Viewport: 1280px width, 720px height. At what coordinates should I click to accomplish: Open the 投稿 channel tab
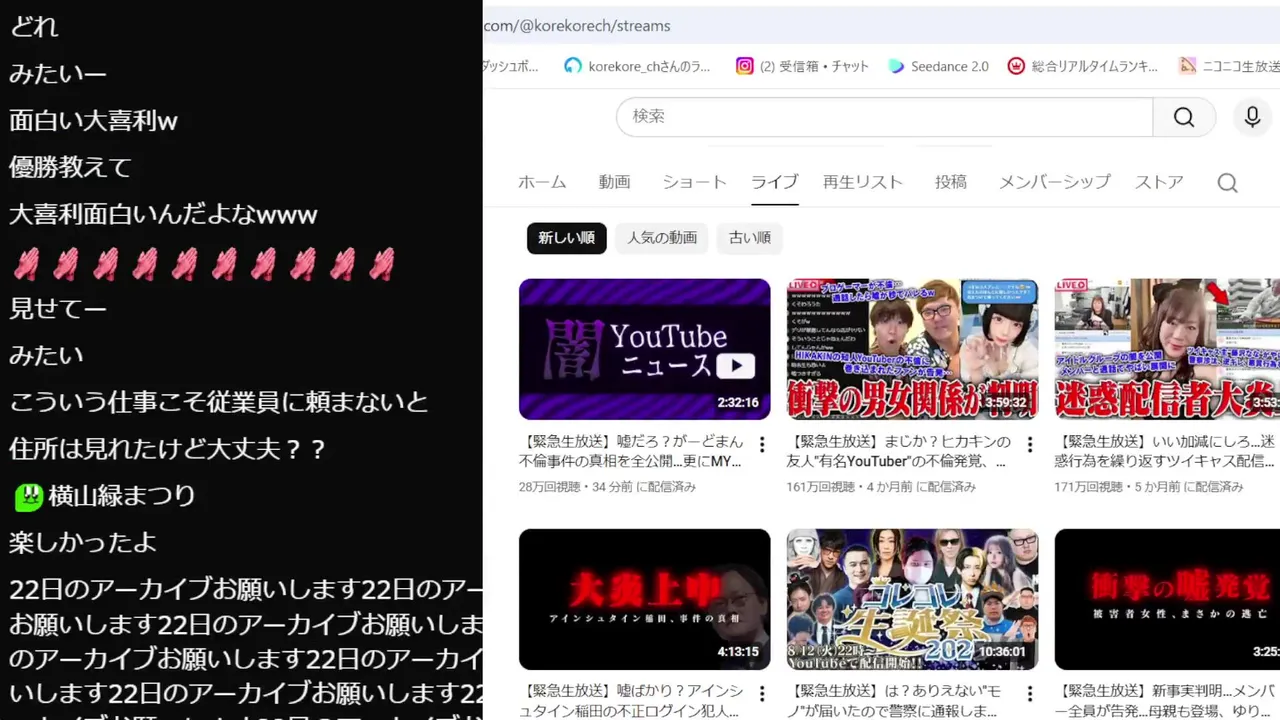click(x=951, y=182)
